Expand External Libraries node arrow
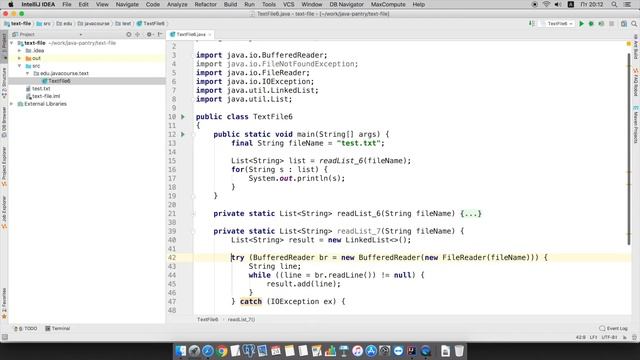640x360 pixels. (11, 104)
